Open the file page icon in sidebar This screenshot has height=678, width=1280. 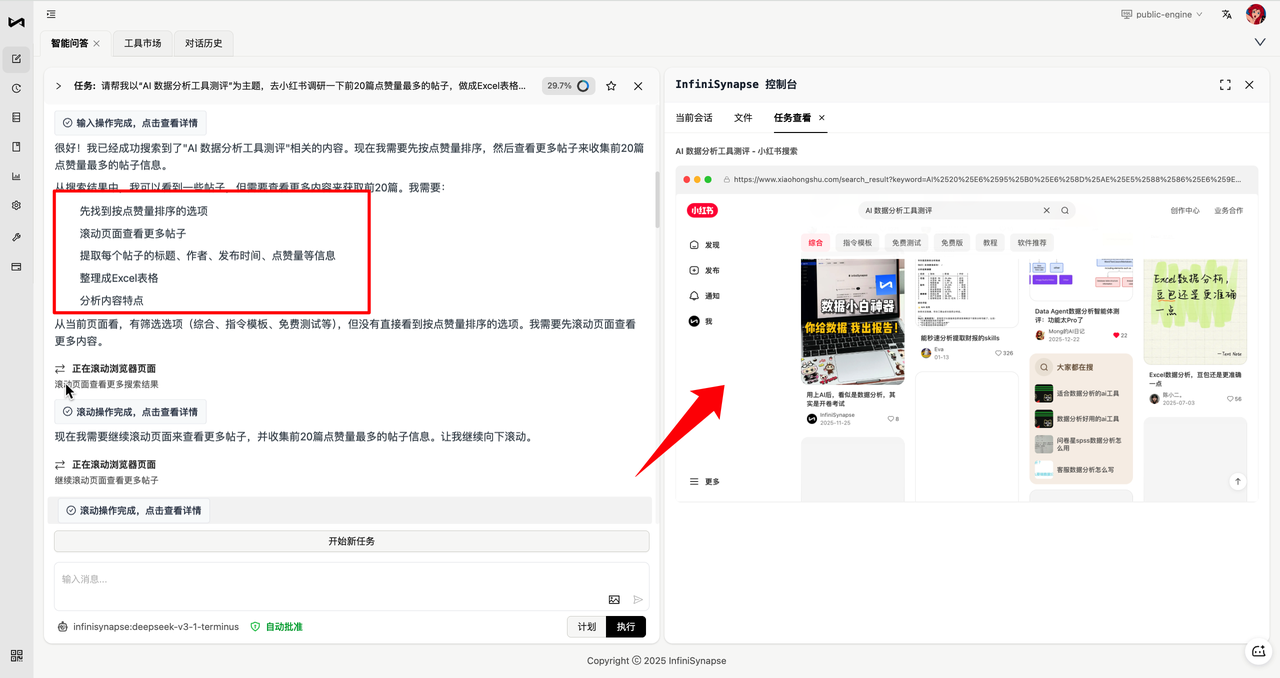(16, 147)
